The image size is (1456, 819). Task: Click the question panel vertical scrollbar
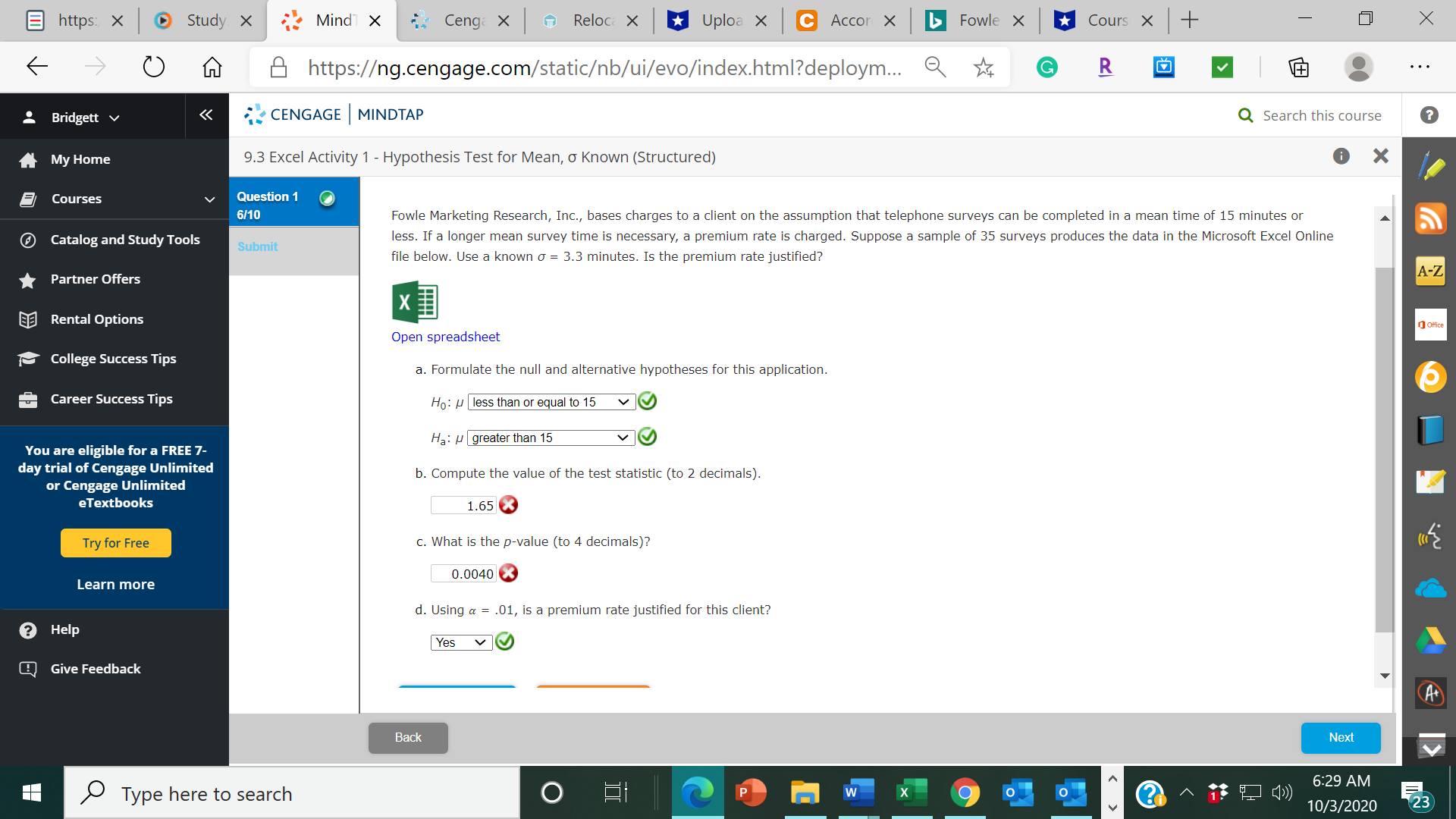click(1384, 447)
